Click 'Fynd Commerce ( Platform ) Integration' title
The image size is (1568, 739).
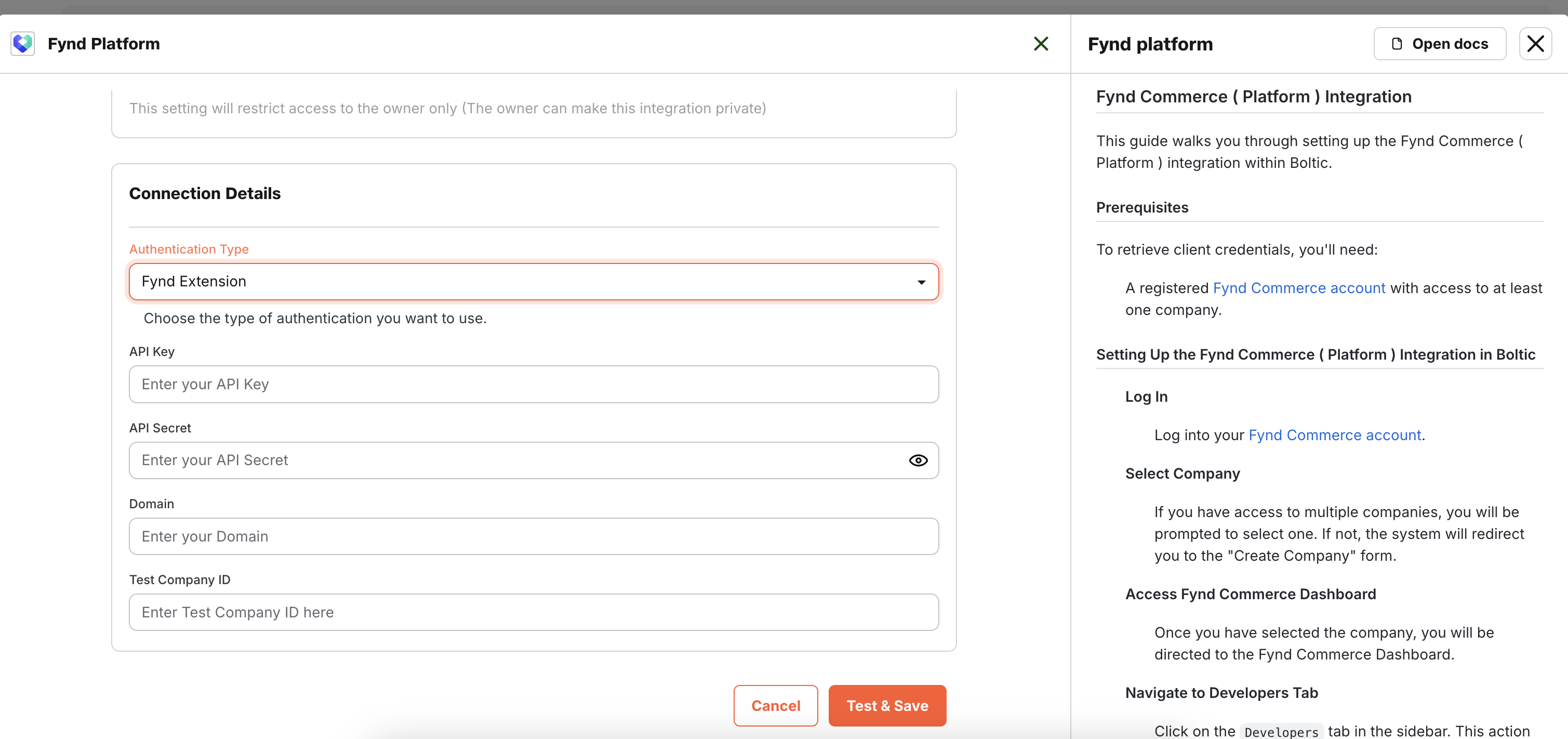1253,97
